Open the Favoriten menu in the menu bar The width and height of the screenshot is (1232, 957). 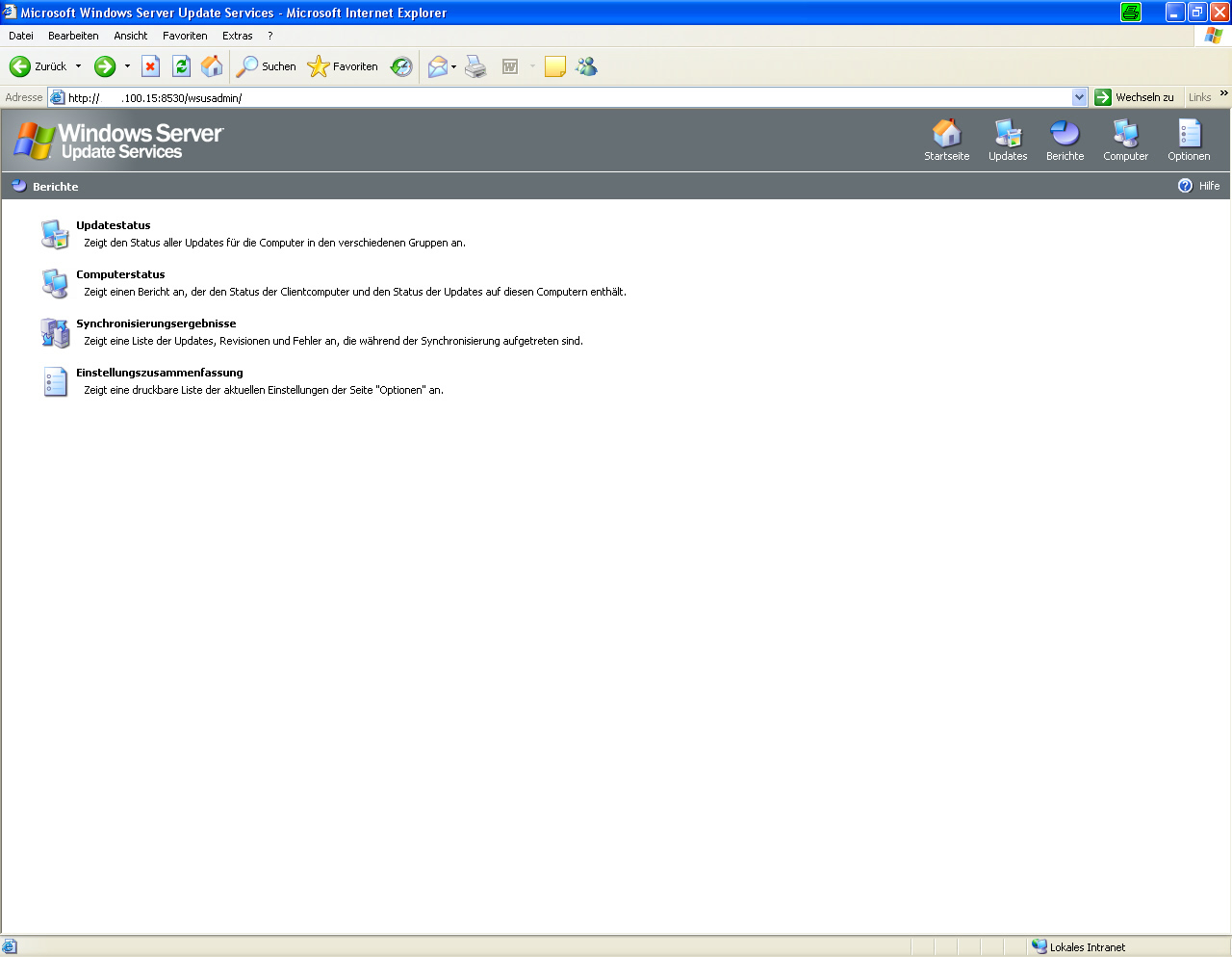(185, 36)
